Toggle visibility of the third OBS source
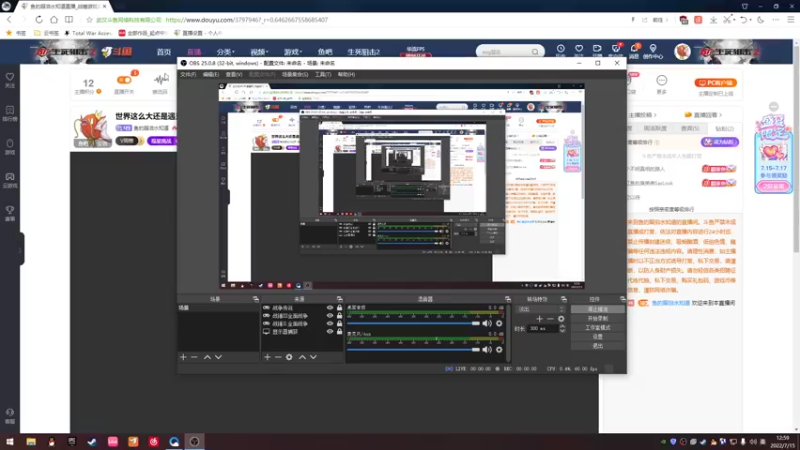 [330, 323]
